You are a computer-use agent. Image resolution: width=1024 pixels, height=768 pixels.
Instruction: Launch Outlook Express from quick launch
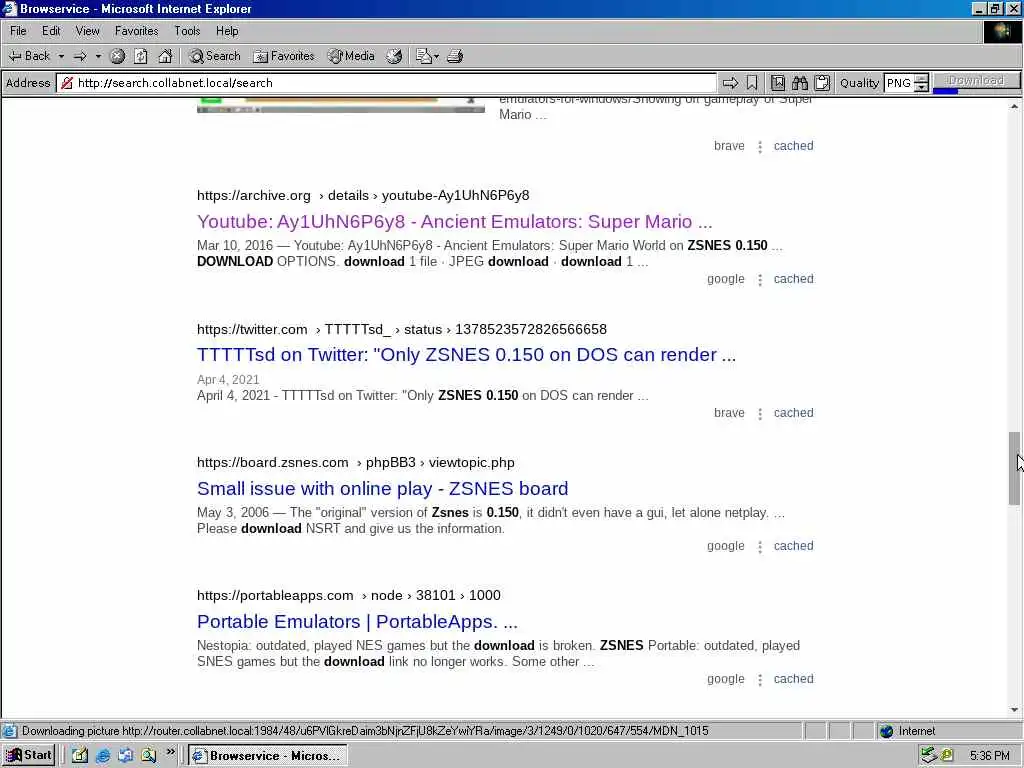[125, 756]
